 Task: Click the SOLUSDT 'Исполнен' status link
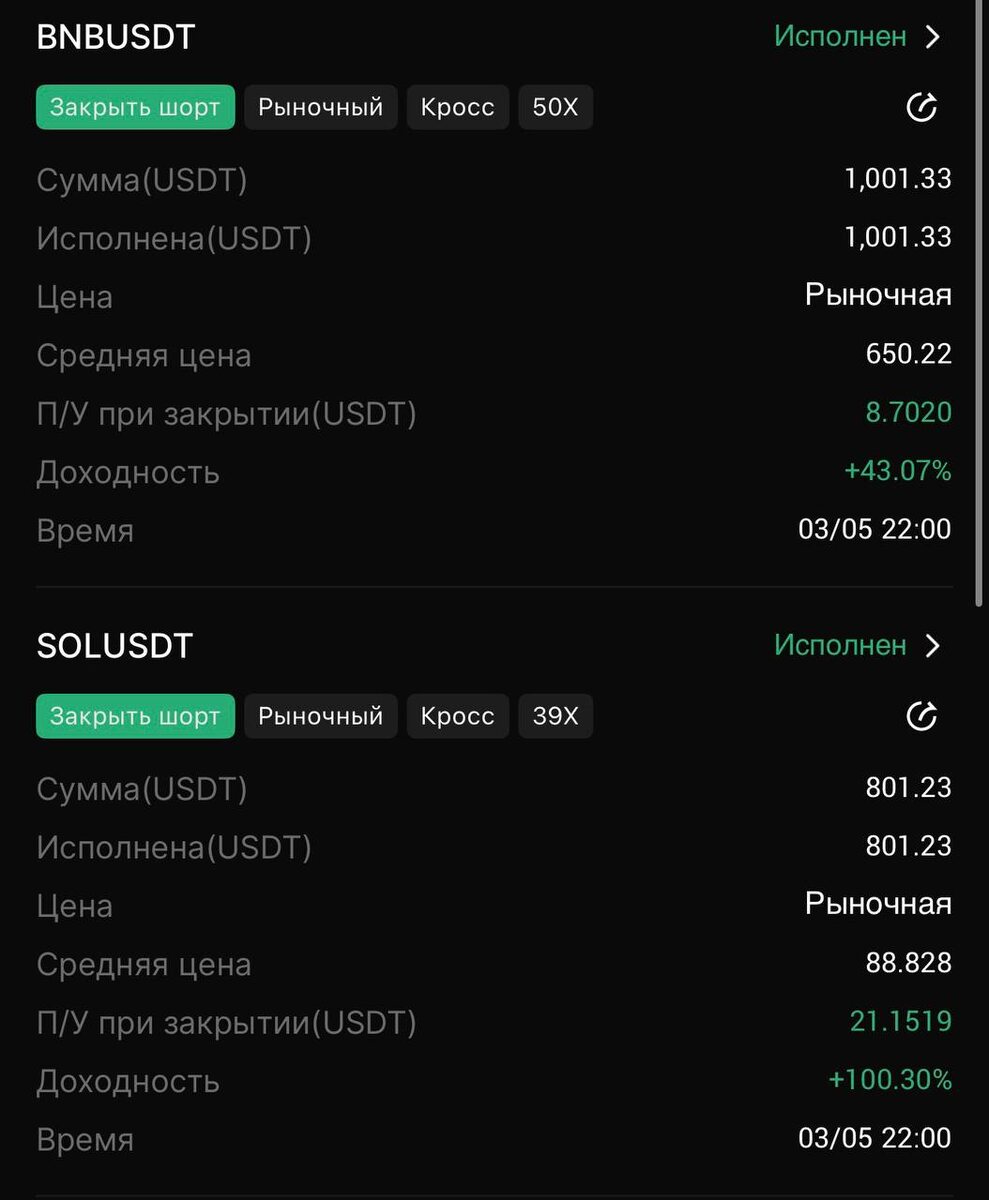pyautogui.click(x=840, y=645)
